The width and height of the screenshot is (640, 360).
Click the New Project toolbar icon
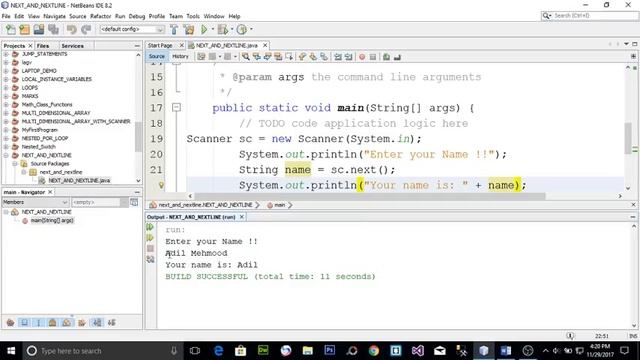pos(24,29)
